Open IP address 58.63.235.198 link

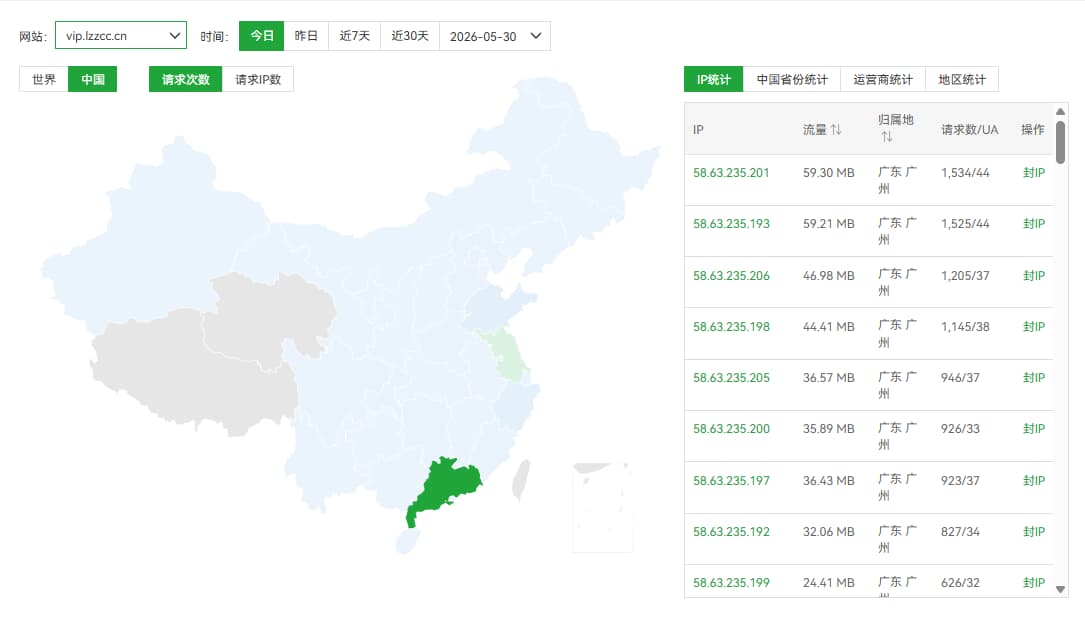[x=731, y=327]
